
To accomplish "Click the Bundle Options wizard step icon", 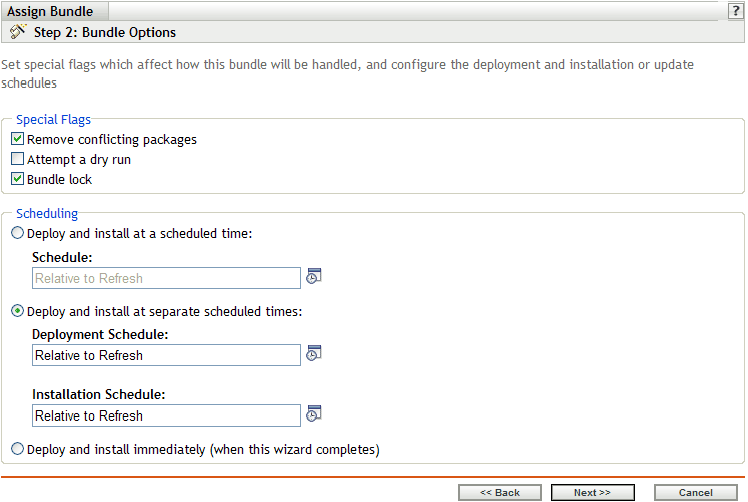I will pyautogui.click(x=18, y=32).
